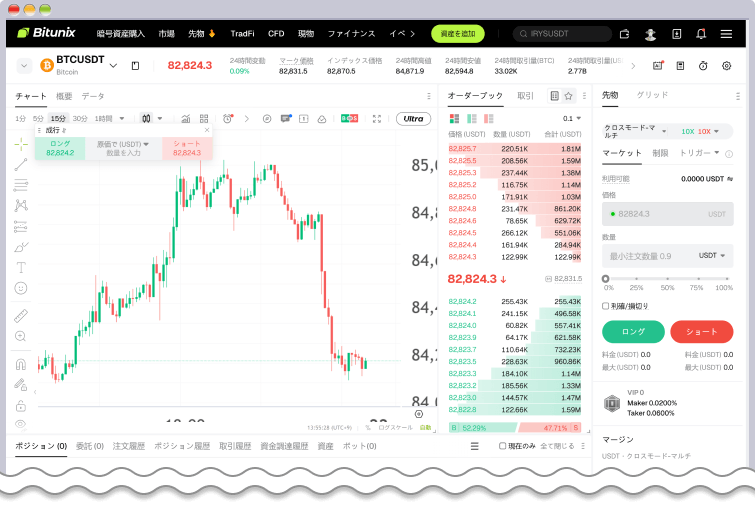This screenshot has height=505, width=755.
Task: Toggle drawing lock padlock tool
Action: tap(21, 405)
